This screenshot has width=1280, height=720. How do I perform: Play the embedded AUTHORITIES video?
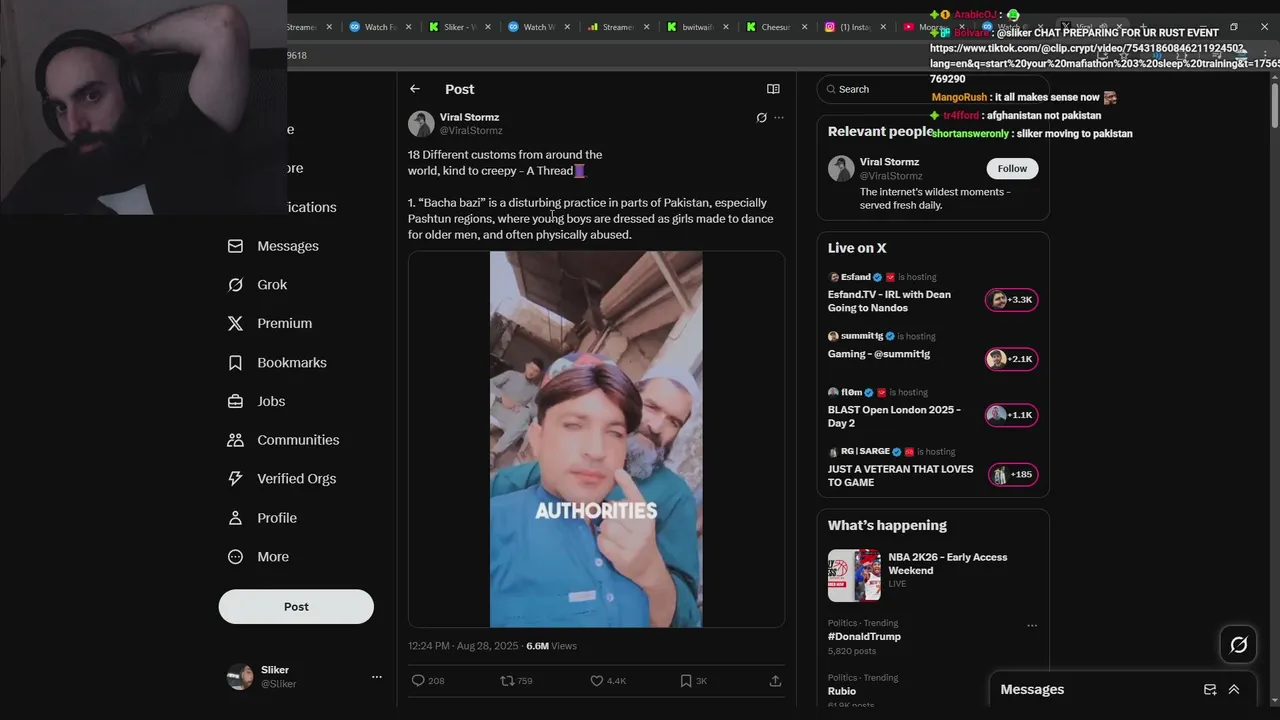point(596,440)
